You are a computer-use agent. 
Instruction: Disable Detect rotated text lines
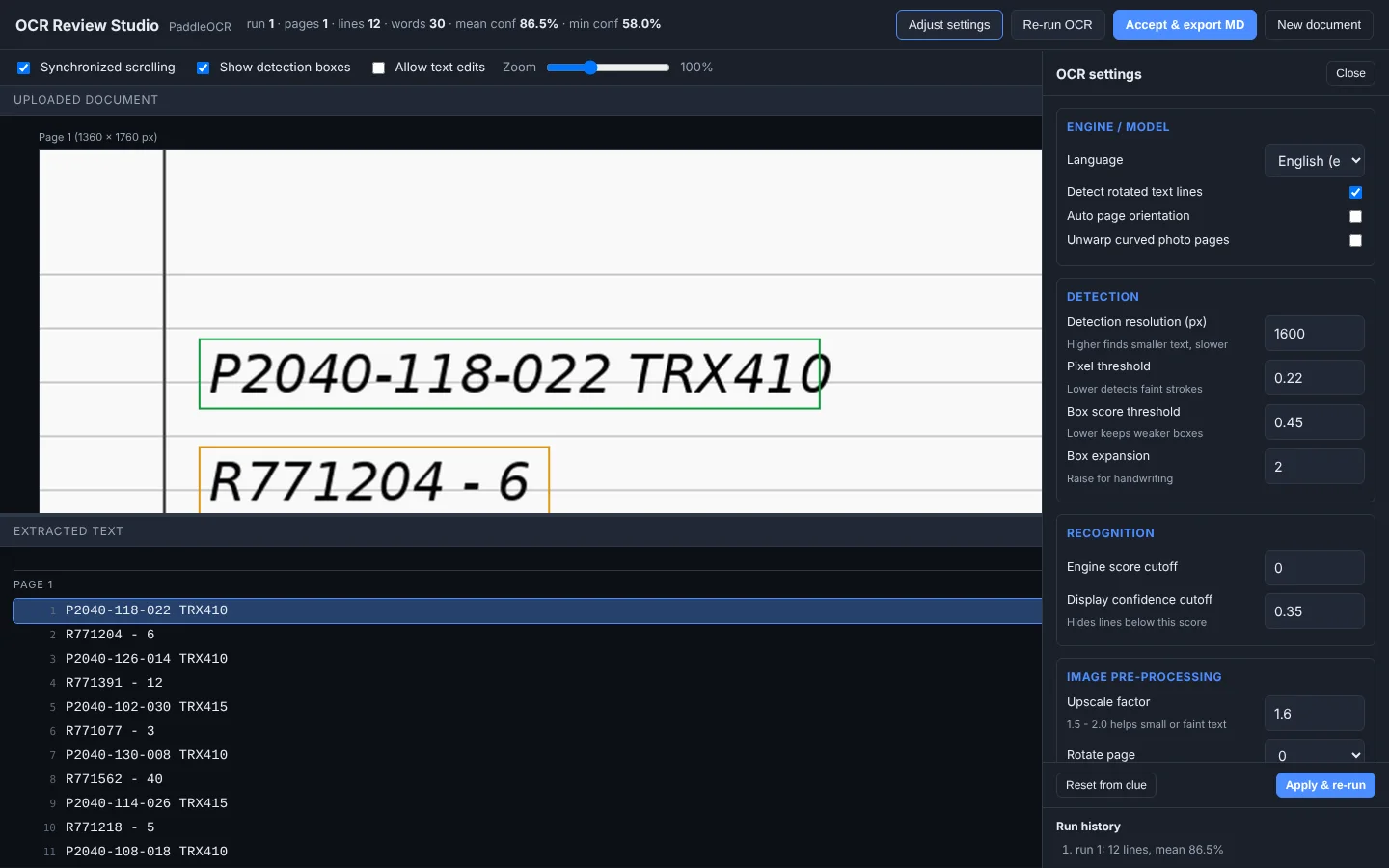pyautogui.click(x=1355, y=192)
